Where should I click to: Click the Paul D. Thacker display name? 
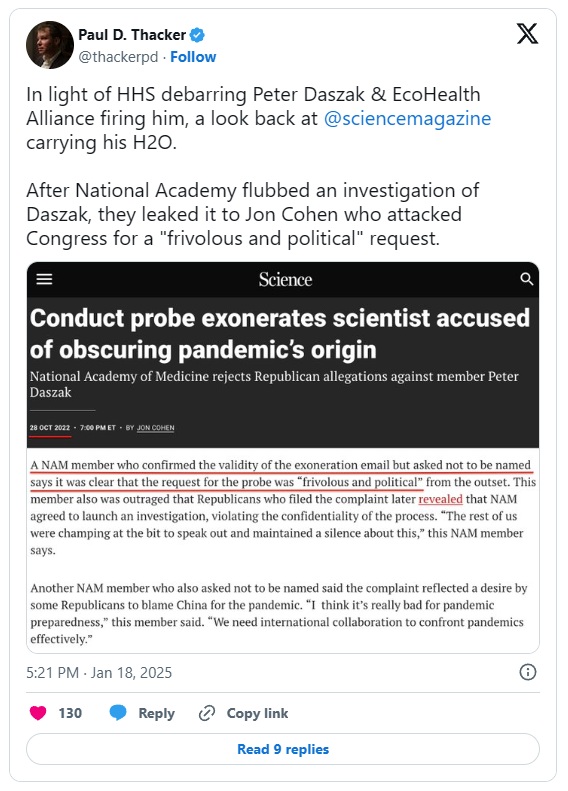pyautogui.click(x=132, y=35)
